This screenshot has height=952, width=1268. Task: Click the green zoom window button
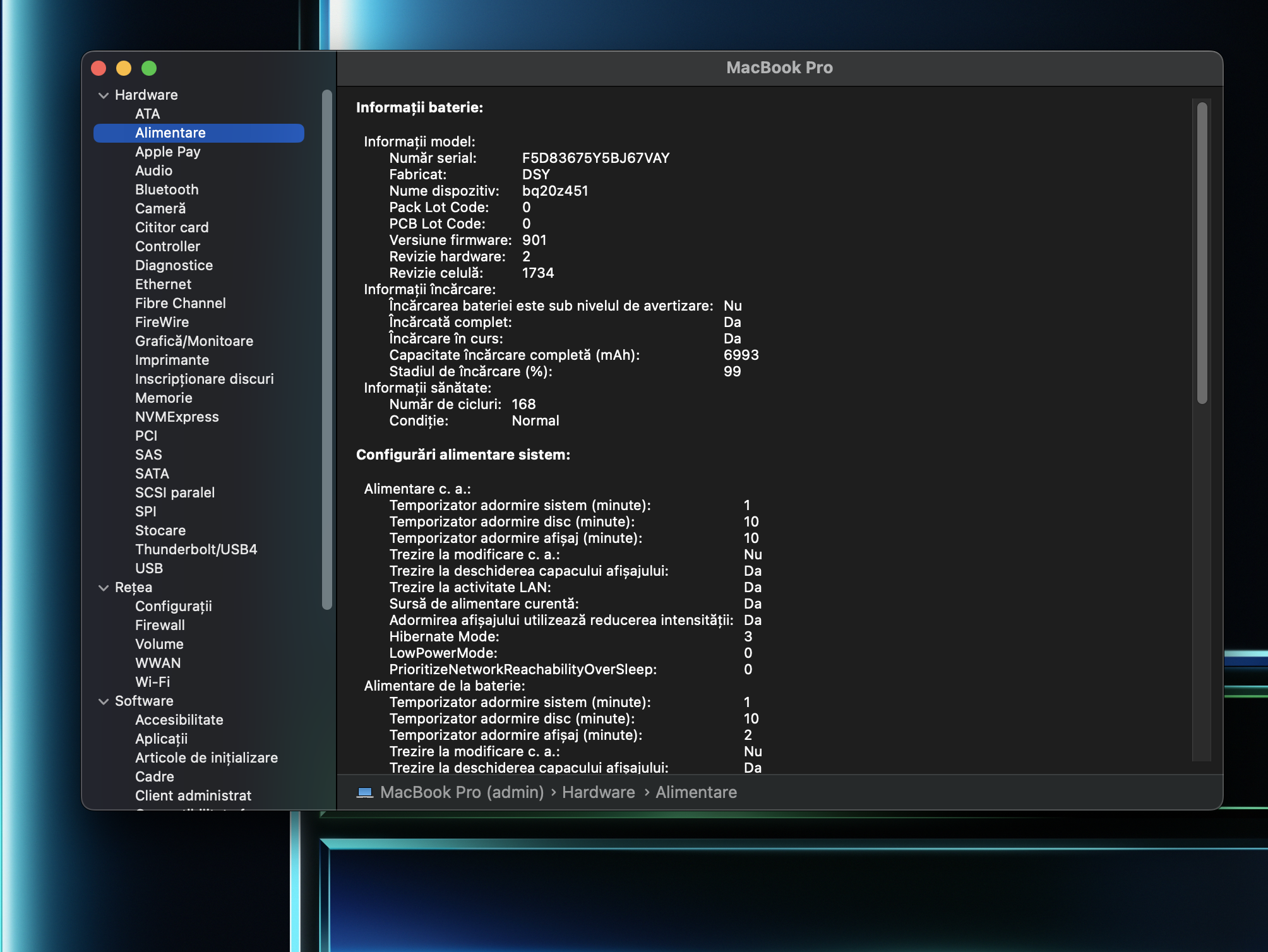[x=149, y=68]
